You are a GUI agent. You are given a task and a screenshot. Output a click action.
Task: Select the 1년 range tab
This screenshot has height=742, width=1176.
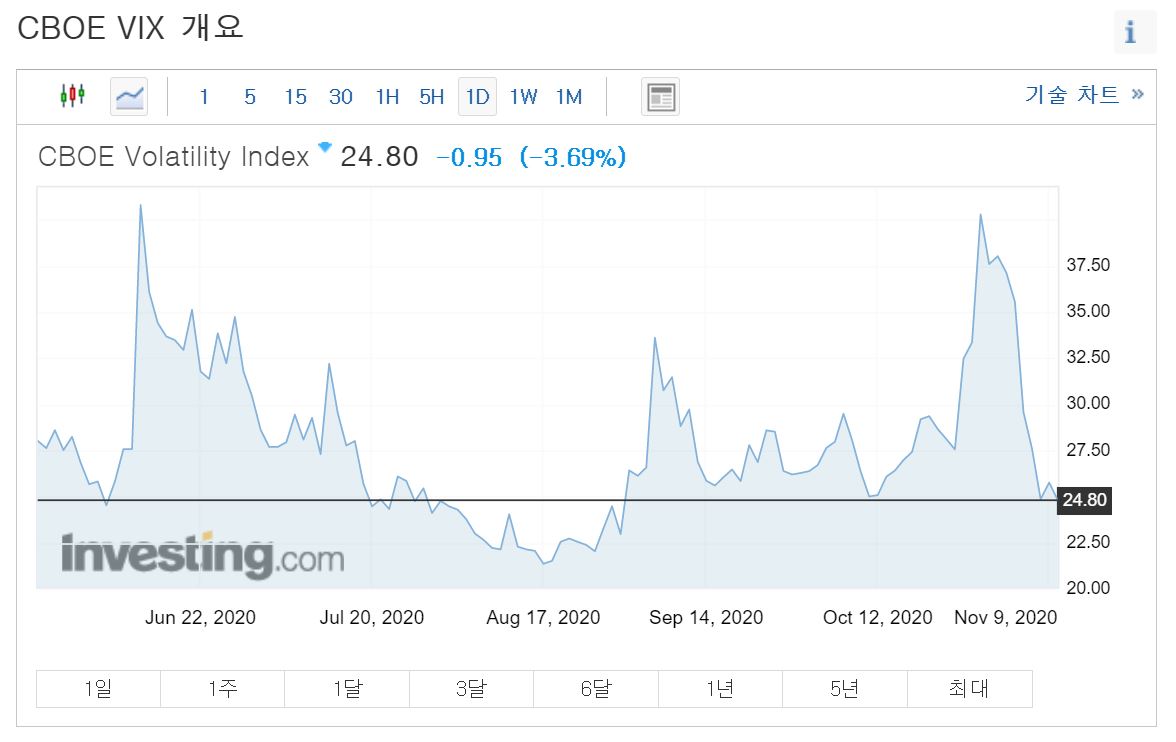point(721,689)
